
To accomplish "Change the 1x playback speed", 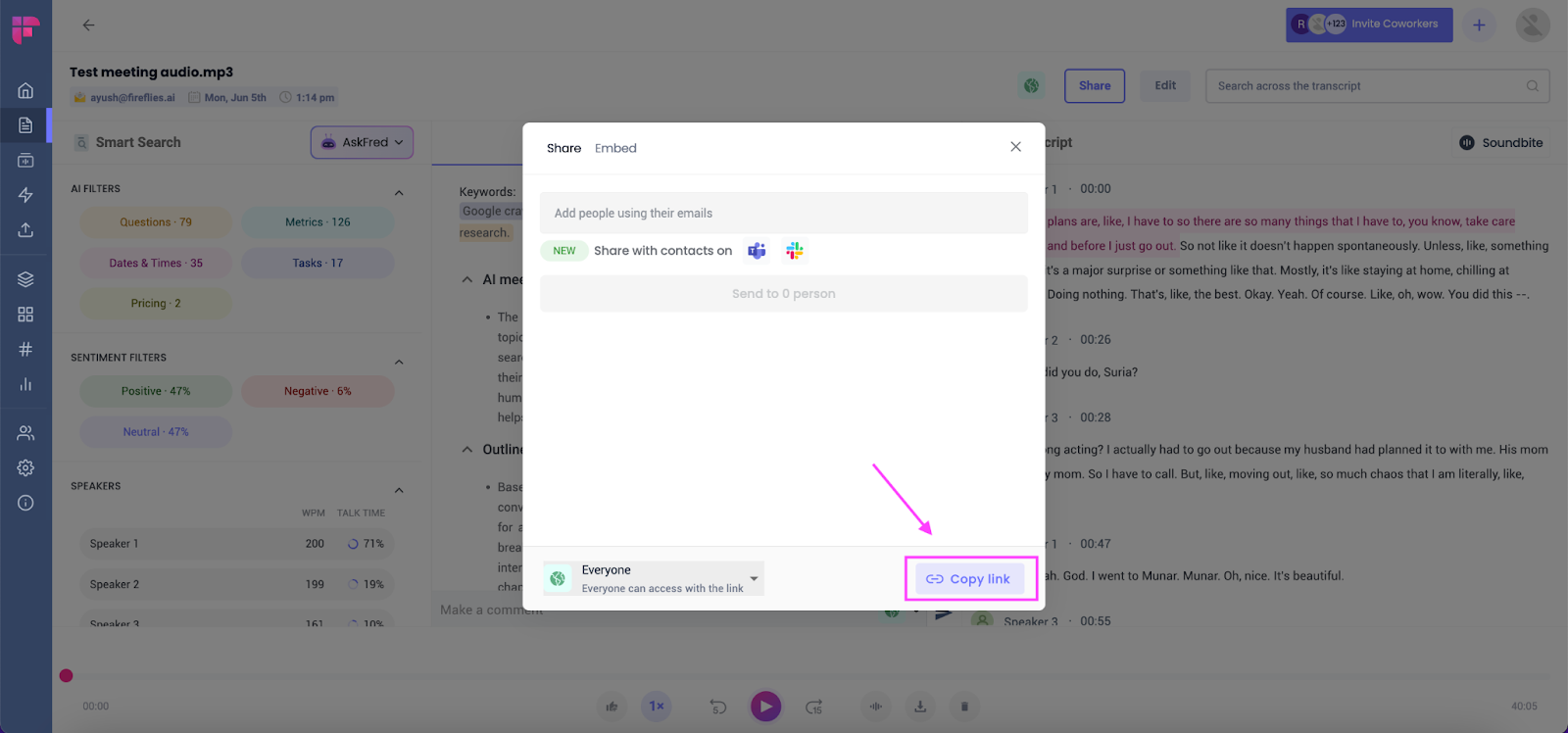I will pos(657,707).
